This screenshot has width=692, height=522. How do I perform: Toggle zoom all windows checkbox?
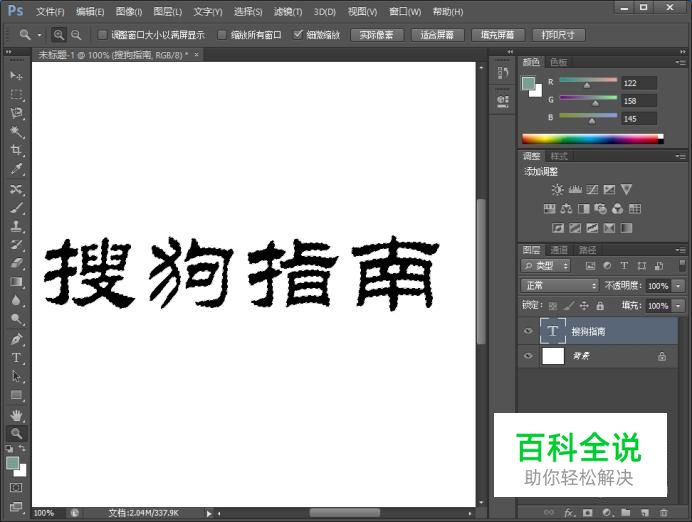(x=222, y=35)
